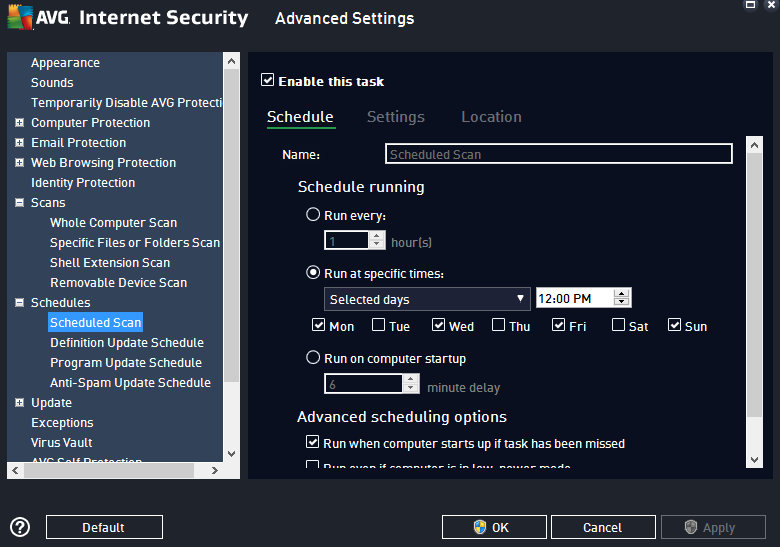780x547 pixels.
Task: Expand the Web Browsing Protection node
Action: click(19, 163)
